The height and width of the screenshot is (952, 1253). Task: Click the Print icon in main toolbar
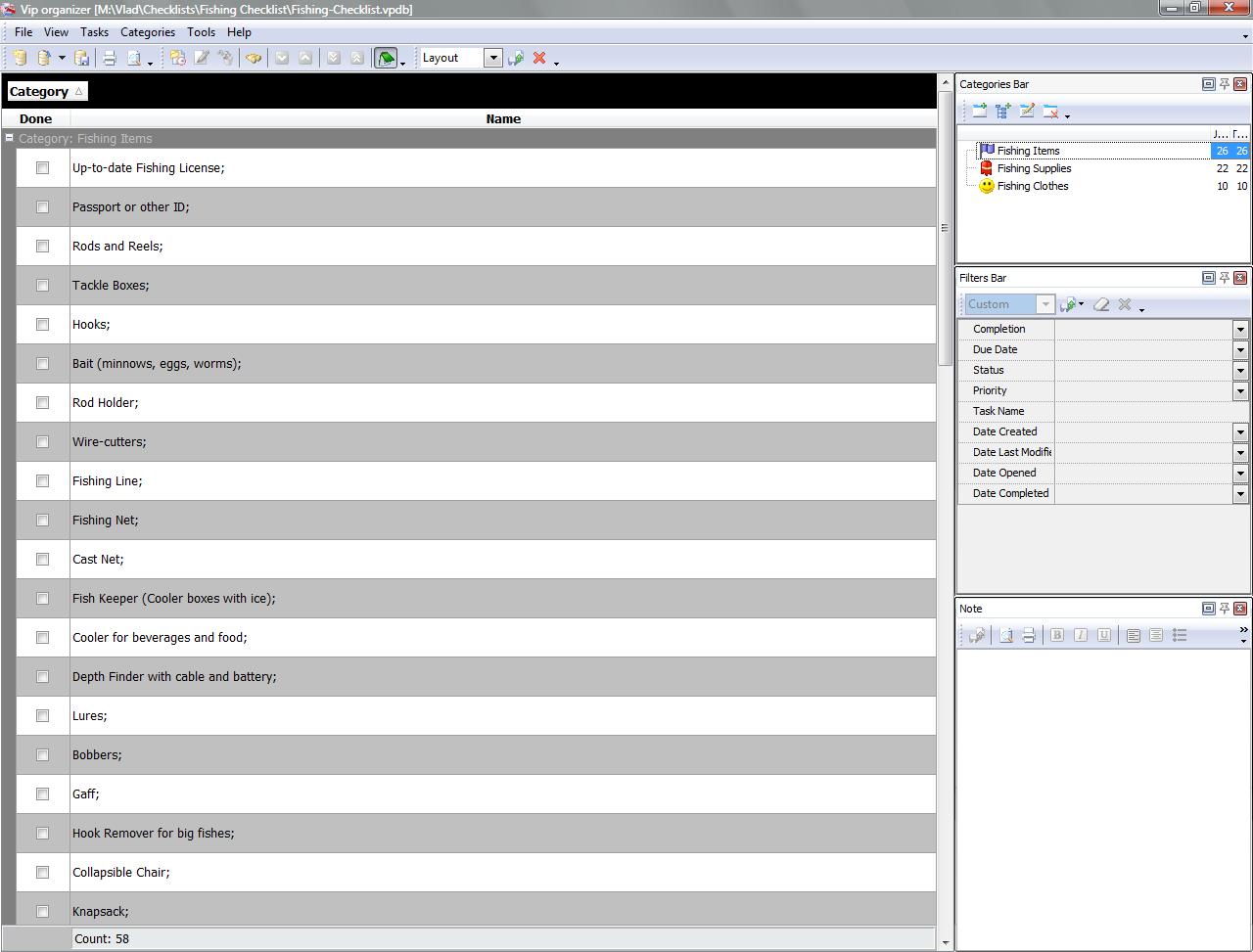point(110,59)
